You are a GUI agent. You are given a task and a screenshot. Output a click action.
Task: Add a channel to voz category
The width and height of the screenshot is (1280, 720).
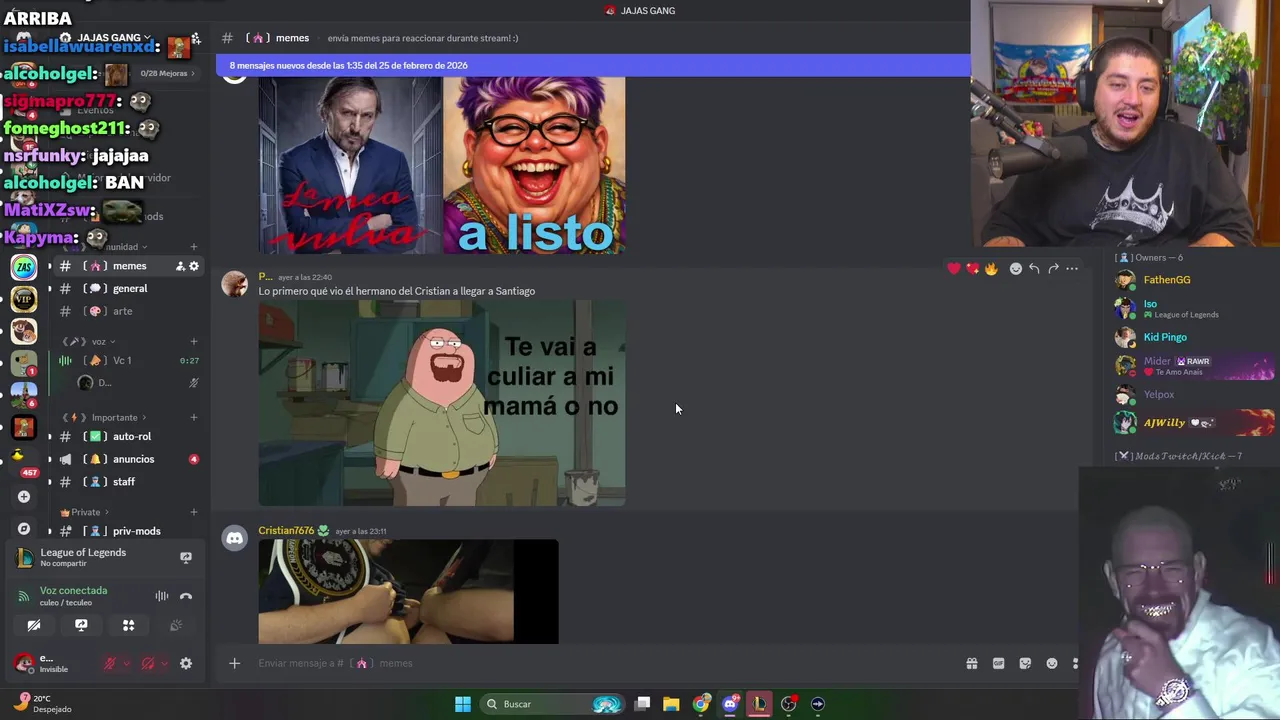[x=194, y=342]
